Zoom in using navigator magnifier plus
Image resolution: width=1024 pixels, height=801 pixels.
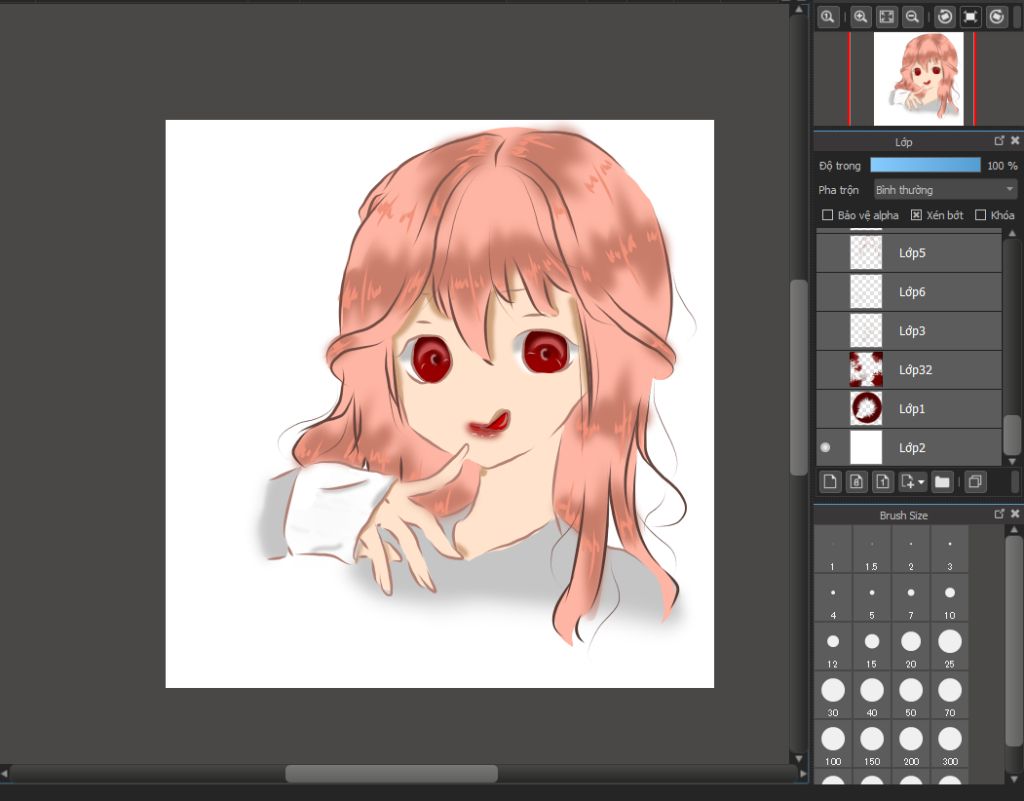[861, 17]
